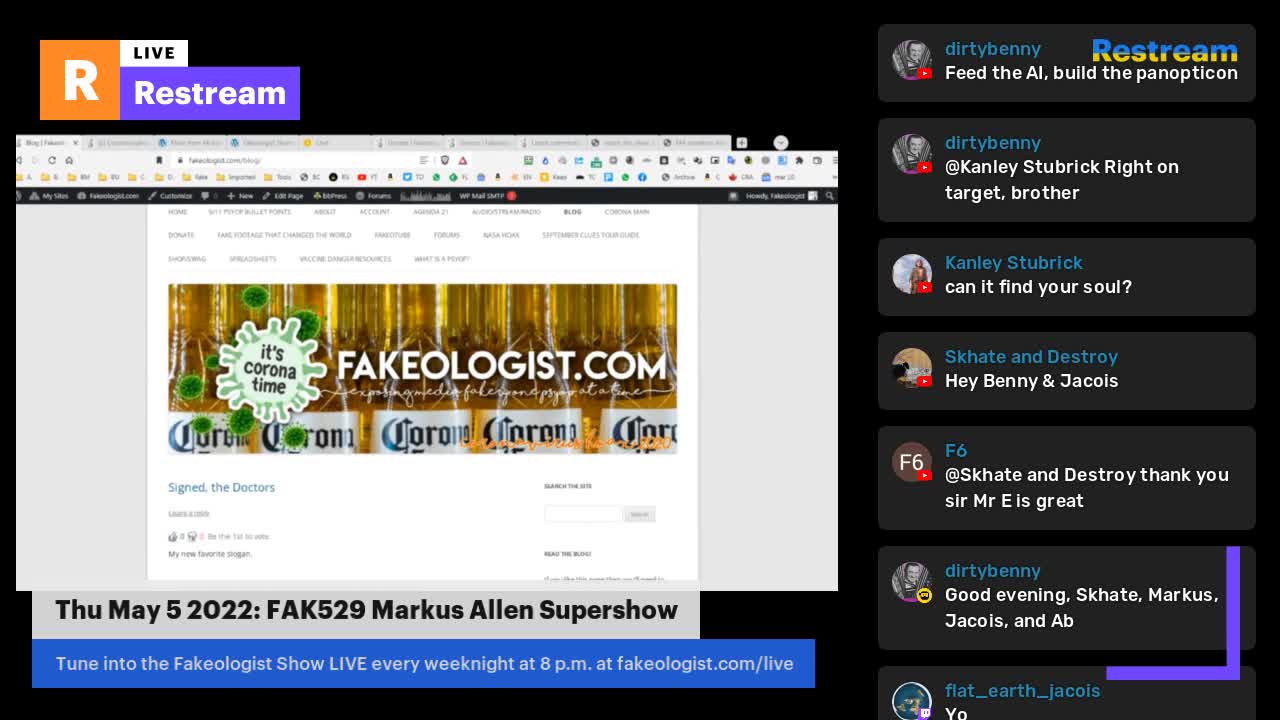Open SPREADSHEETS nav link
Viewport: 1280px width, 720px height.
[252, 259]
